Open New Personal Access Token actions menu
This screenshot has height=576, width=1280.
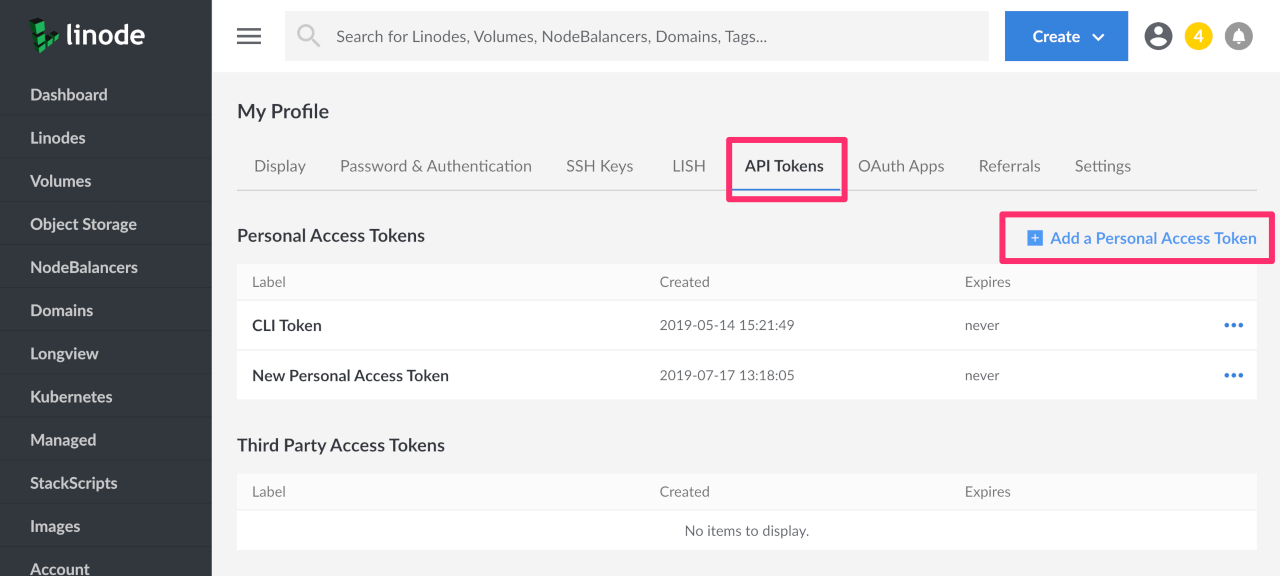[1233, 375]
